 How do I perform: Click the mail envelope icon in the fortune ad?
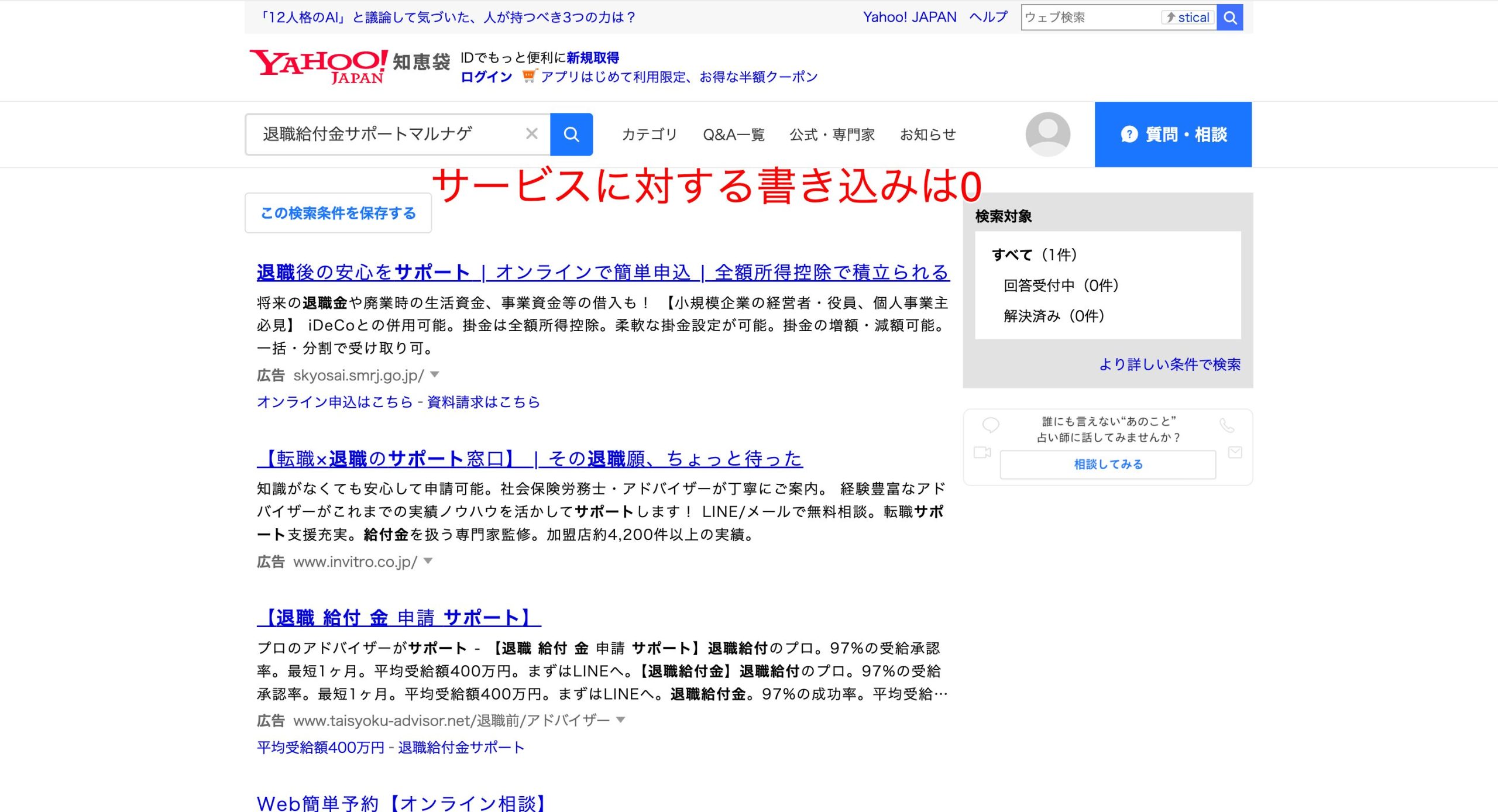pos(1235,452)
